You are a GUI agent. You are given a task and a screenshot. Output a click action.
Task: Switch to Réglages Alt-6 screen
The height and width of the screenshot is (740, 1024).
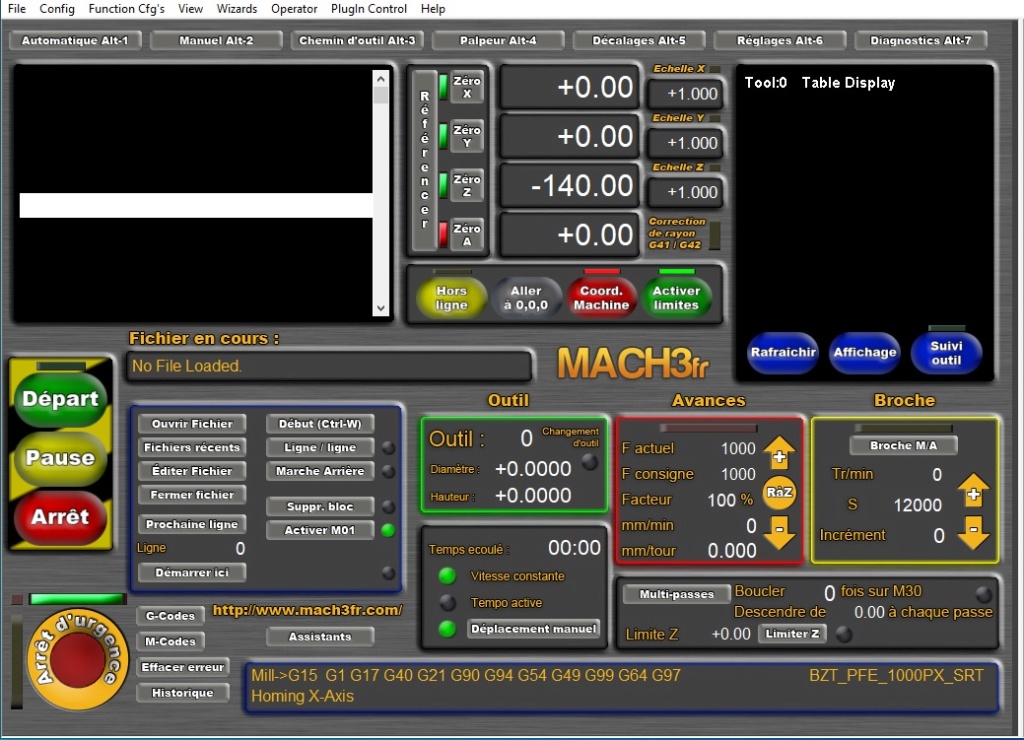[x=780, y=40]
